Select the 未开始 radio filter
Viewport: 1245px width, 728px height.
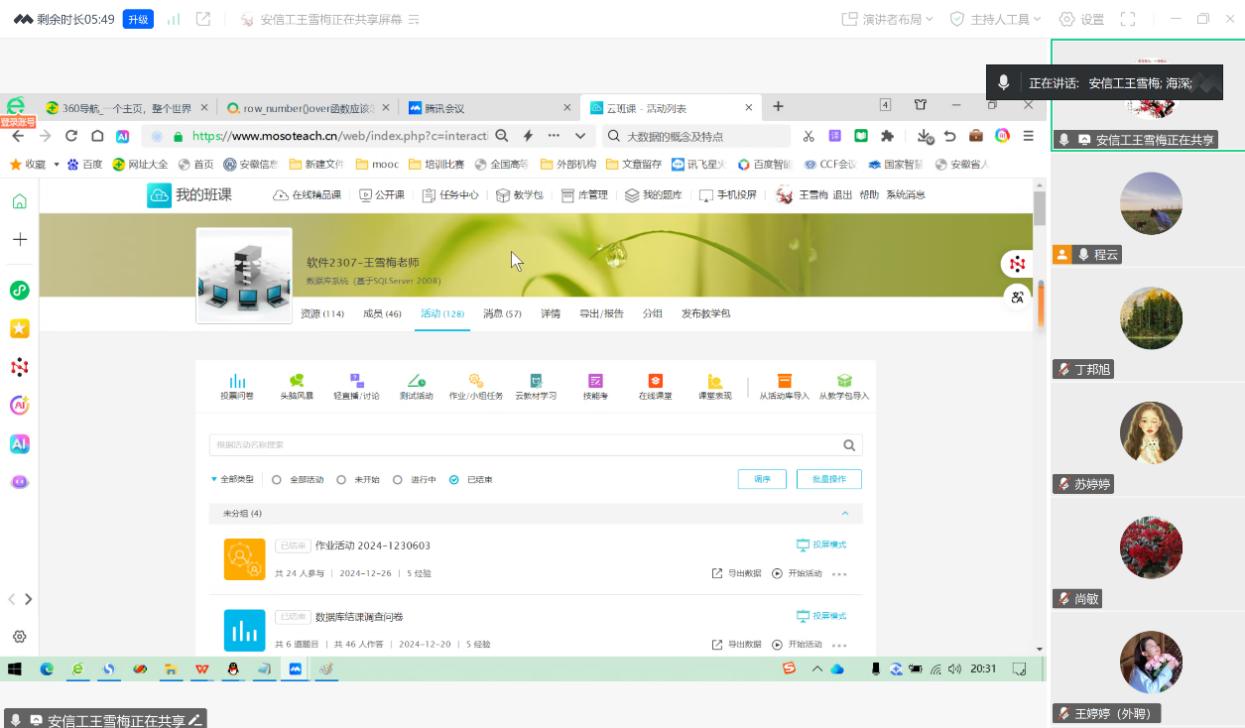tap(341, 480)
